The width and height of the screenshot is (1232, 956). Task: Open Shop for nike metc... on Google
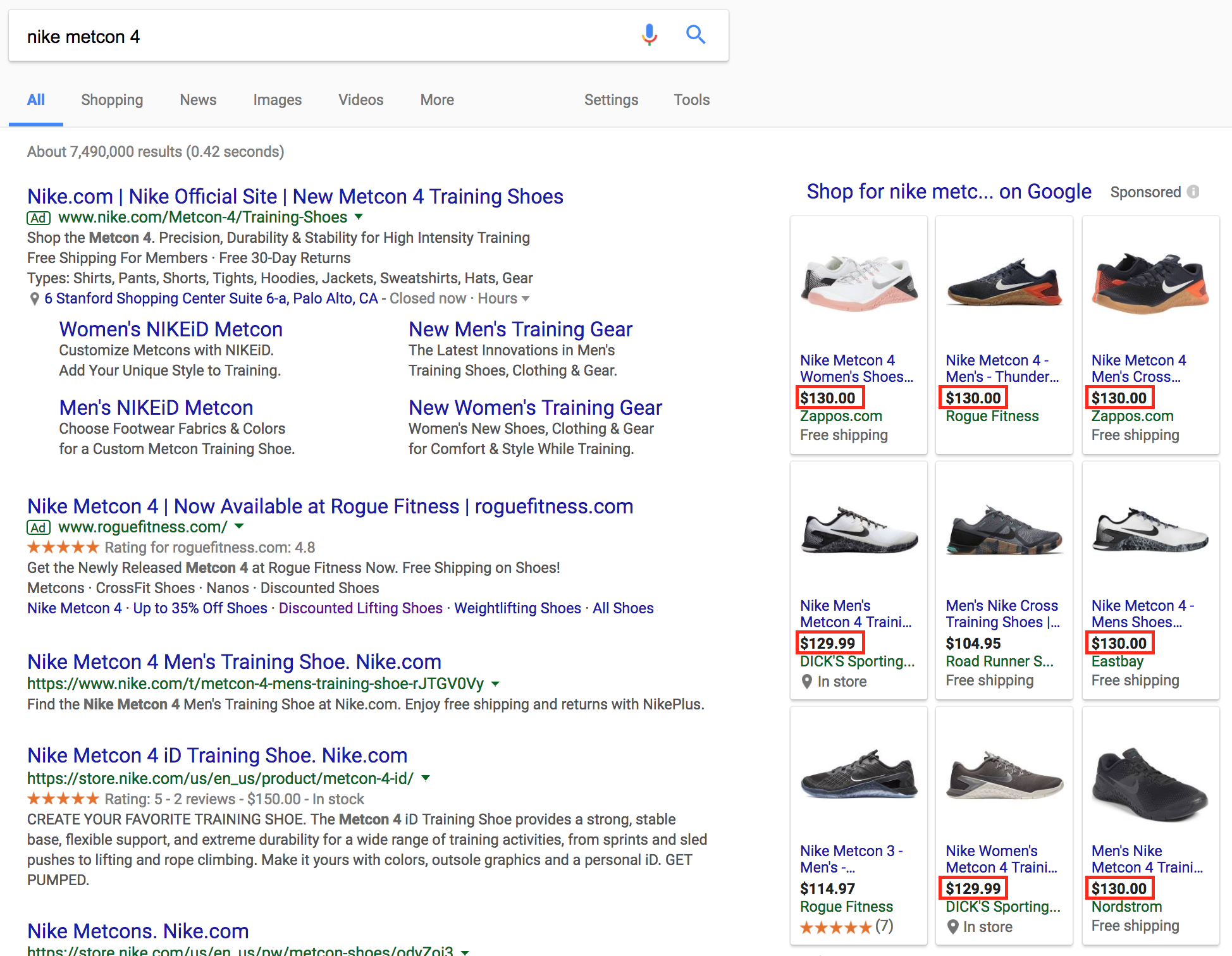[x=949, y=192]
